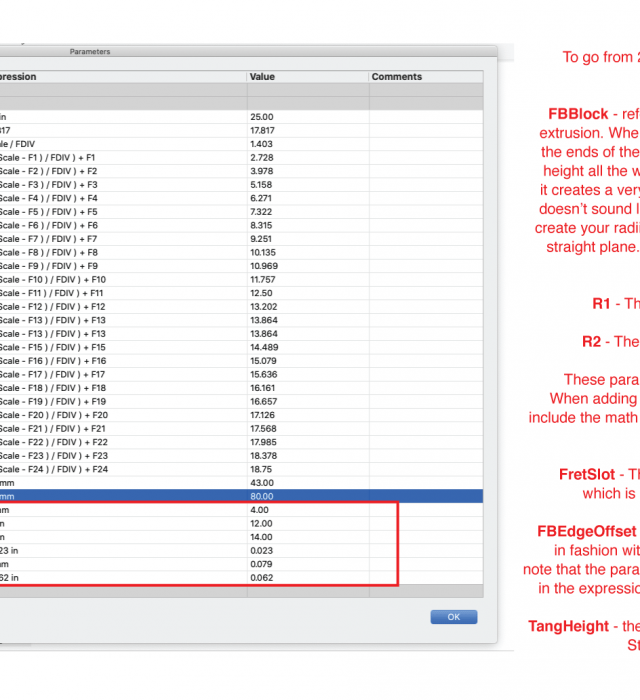Select the 0.079 value cell
This screenshot has width=640, height=700.
[x=307, y=565]
